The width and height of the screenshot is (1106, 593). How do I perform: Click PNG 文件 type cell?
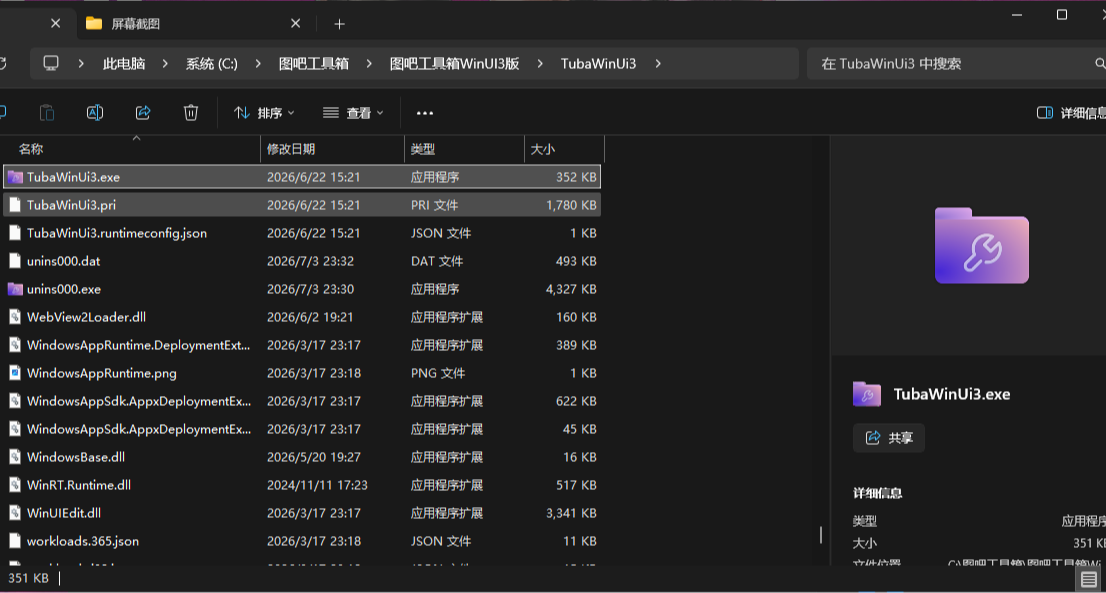click(x=437, y=373)
